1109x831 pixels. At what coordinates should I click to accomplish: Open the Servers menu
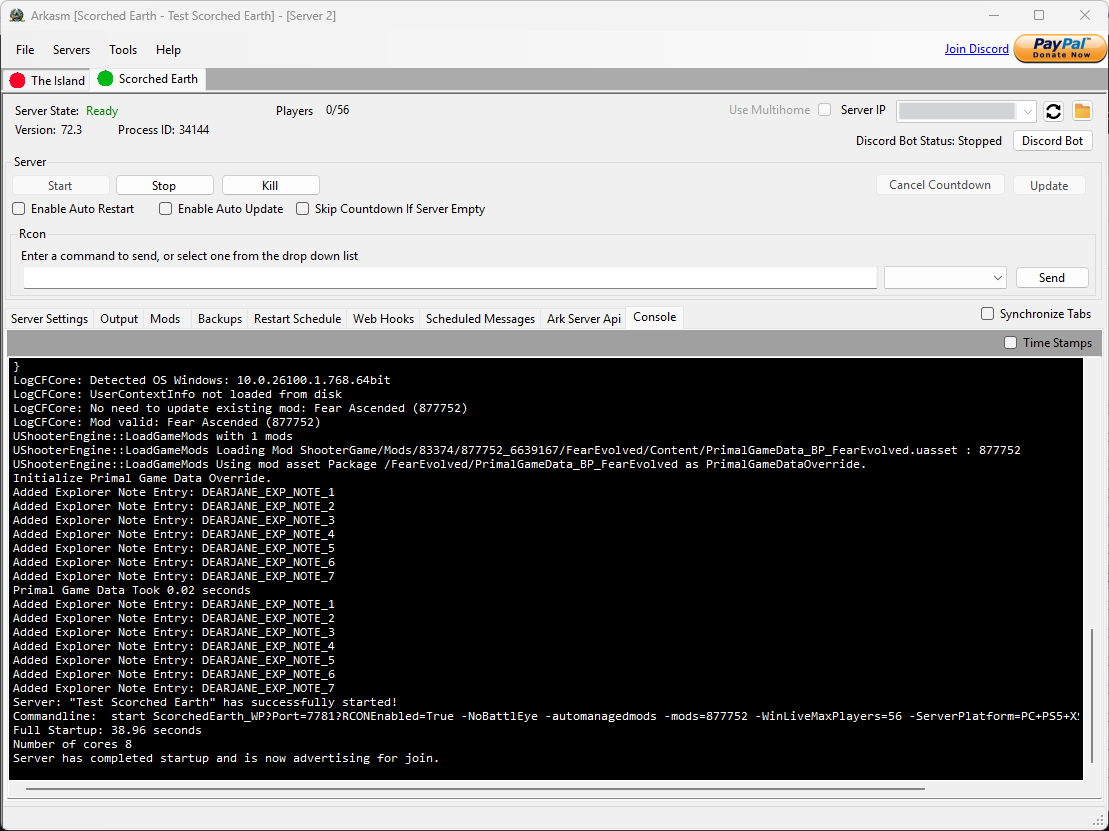71,50
